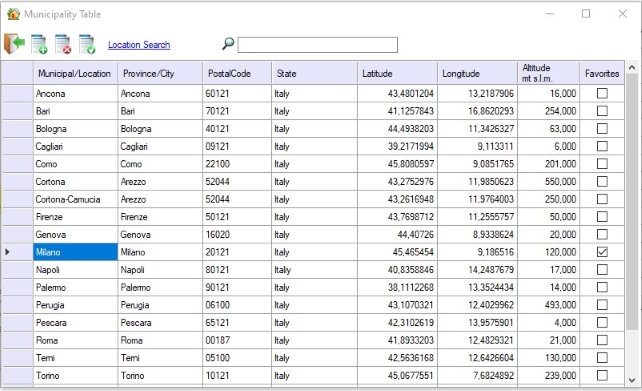
Task: Delete record with red X document icon
Action: coord(63,44)
